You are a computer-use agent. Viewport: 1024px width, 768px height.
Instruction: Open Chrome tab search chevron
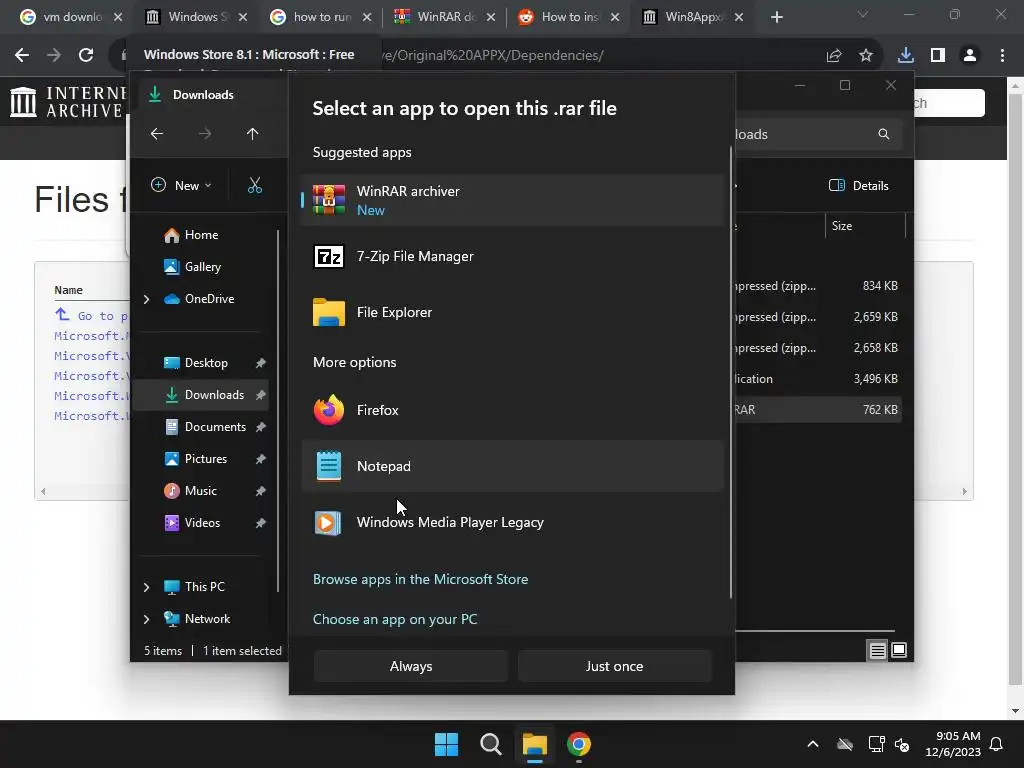863,14
